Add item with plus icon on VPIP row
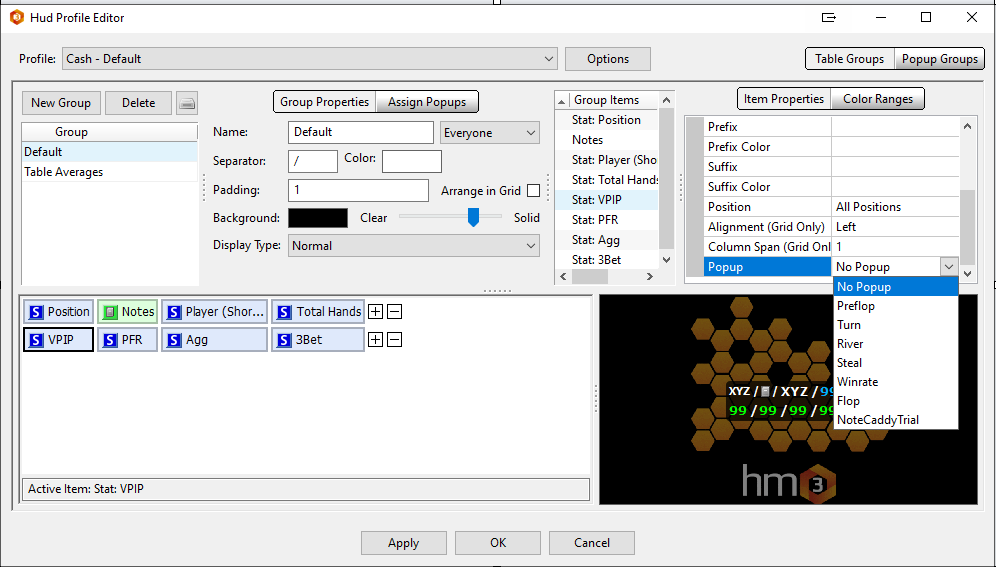 pos(375,340)
